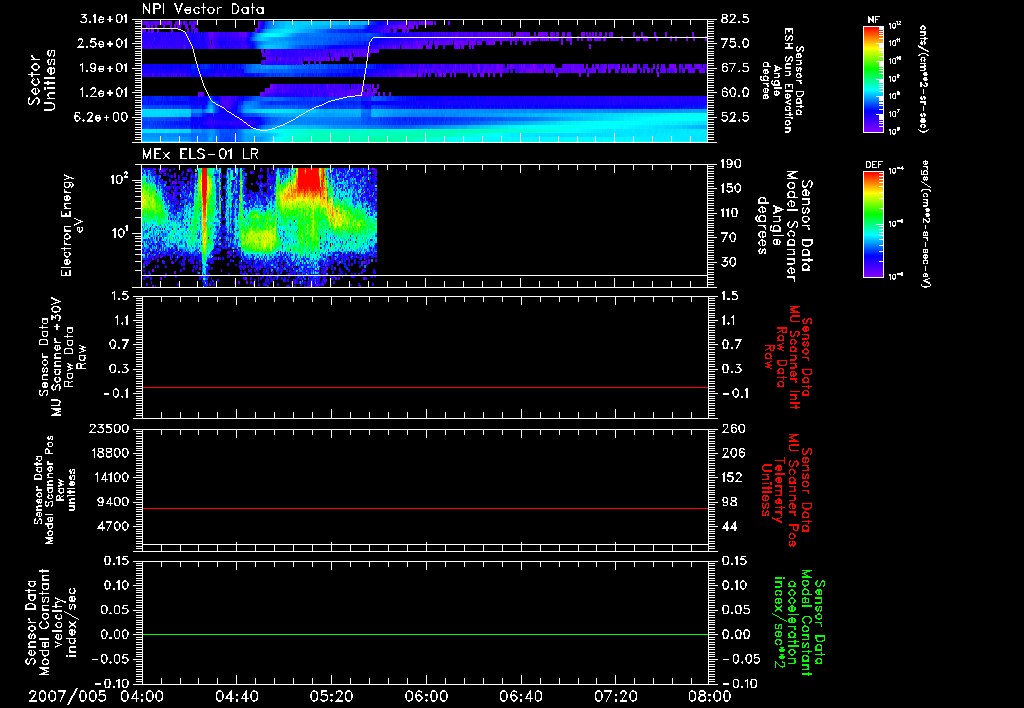
Task: Click the Sector Unitless axis label
Action: (41, 80)
